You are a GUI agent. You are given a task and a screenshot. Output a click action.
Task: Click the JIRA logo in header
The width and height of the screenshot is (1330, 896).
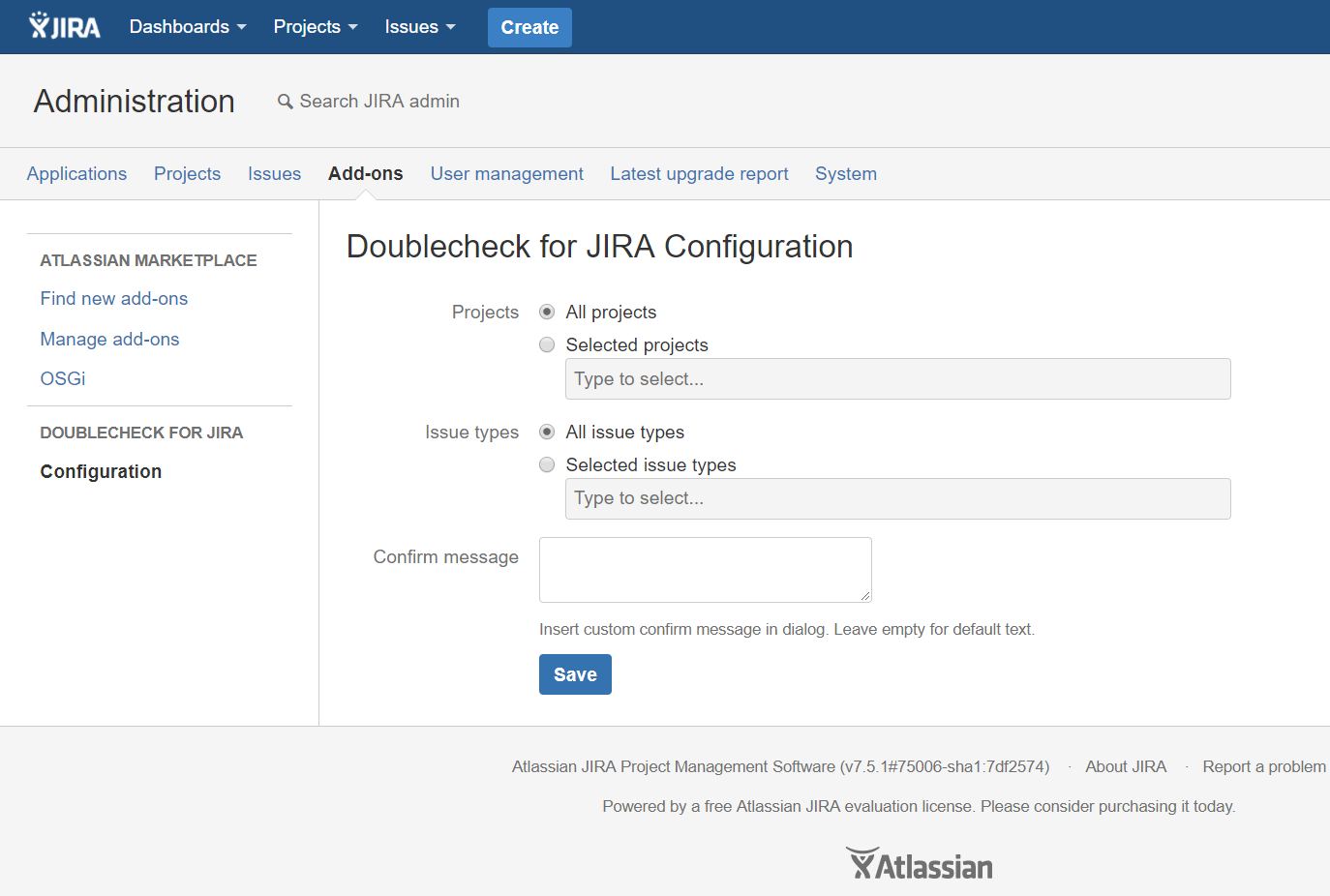click(x=65, y=26)
